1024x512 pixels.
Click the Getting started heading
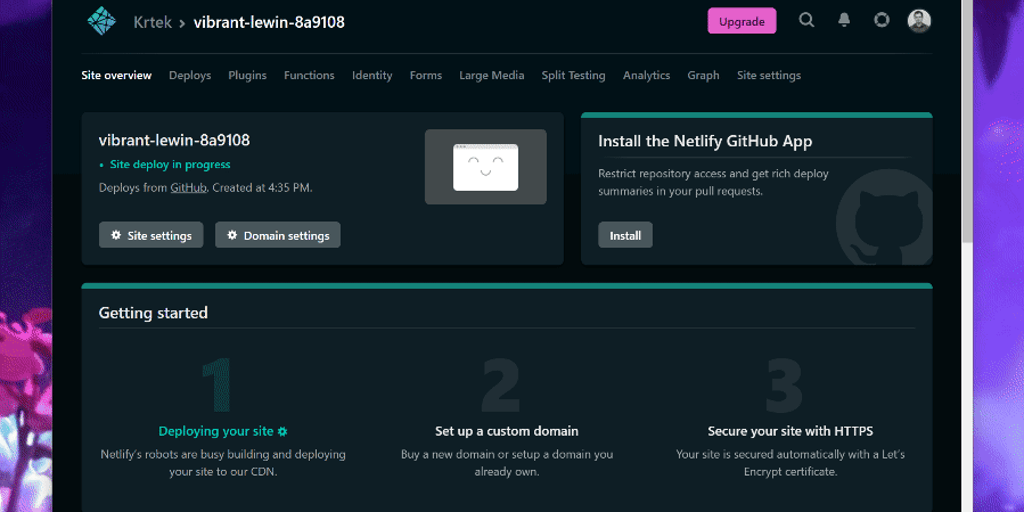(x=153, y=313)
